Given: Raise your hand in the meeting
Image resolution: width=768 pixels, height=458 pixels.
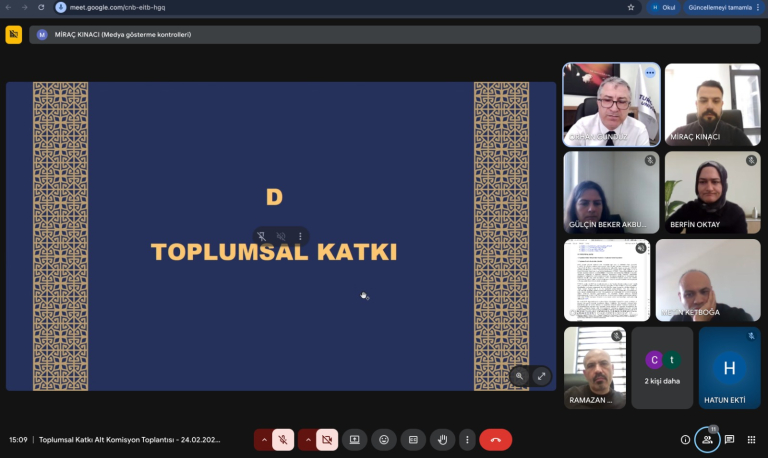Looking at the screenshot, I should pyautogui.click(x=441, y=439).
